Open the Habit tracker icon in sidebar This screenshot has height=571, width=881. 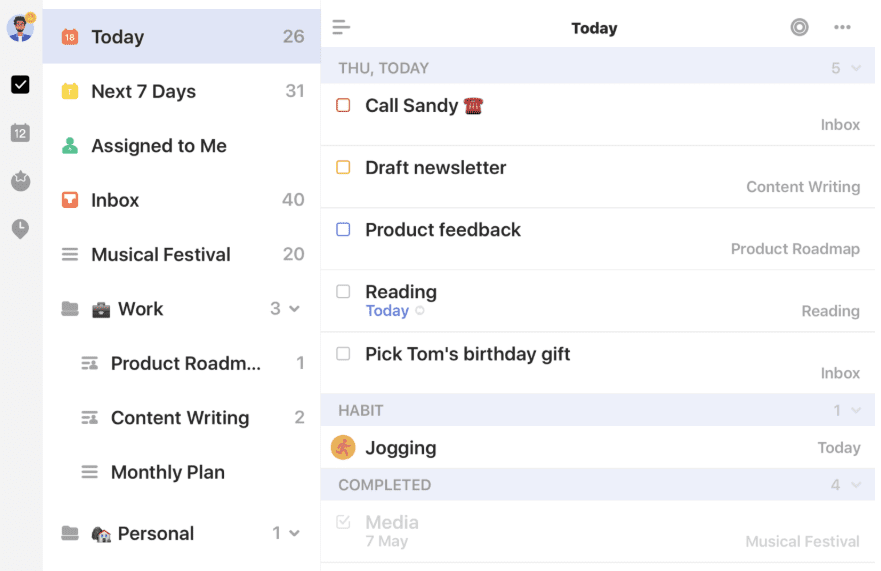20,181
